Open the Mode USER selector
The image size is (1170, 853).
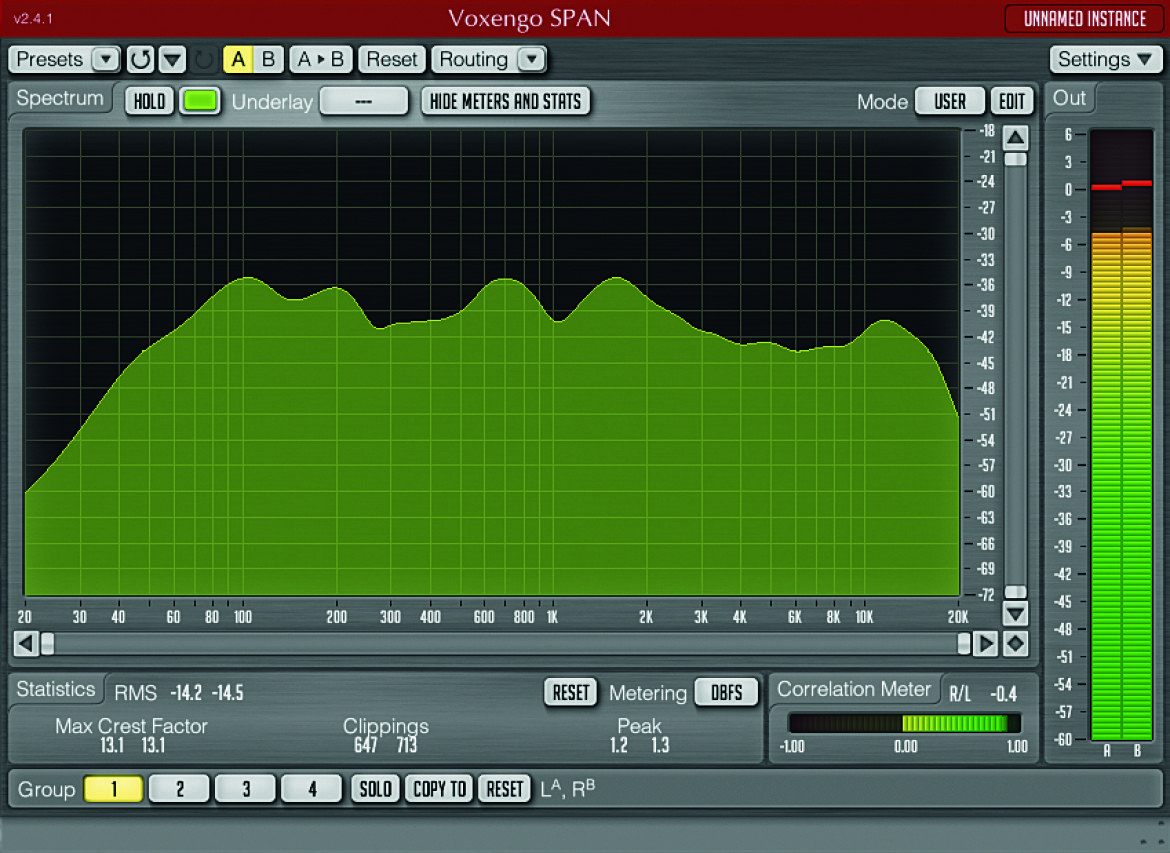point(950,101)
